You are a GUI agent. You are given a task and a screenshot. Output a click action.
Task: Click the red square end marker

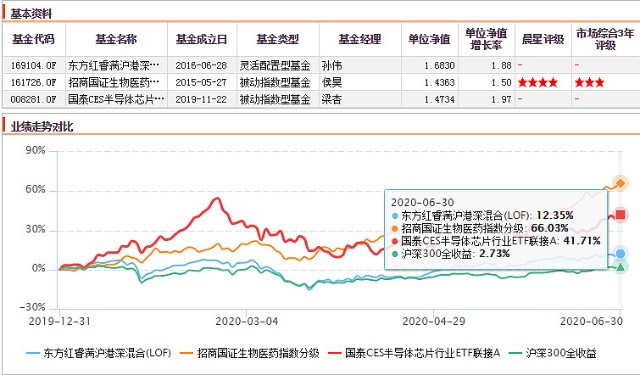pyautogui.click(x=620, y=215)
